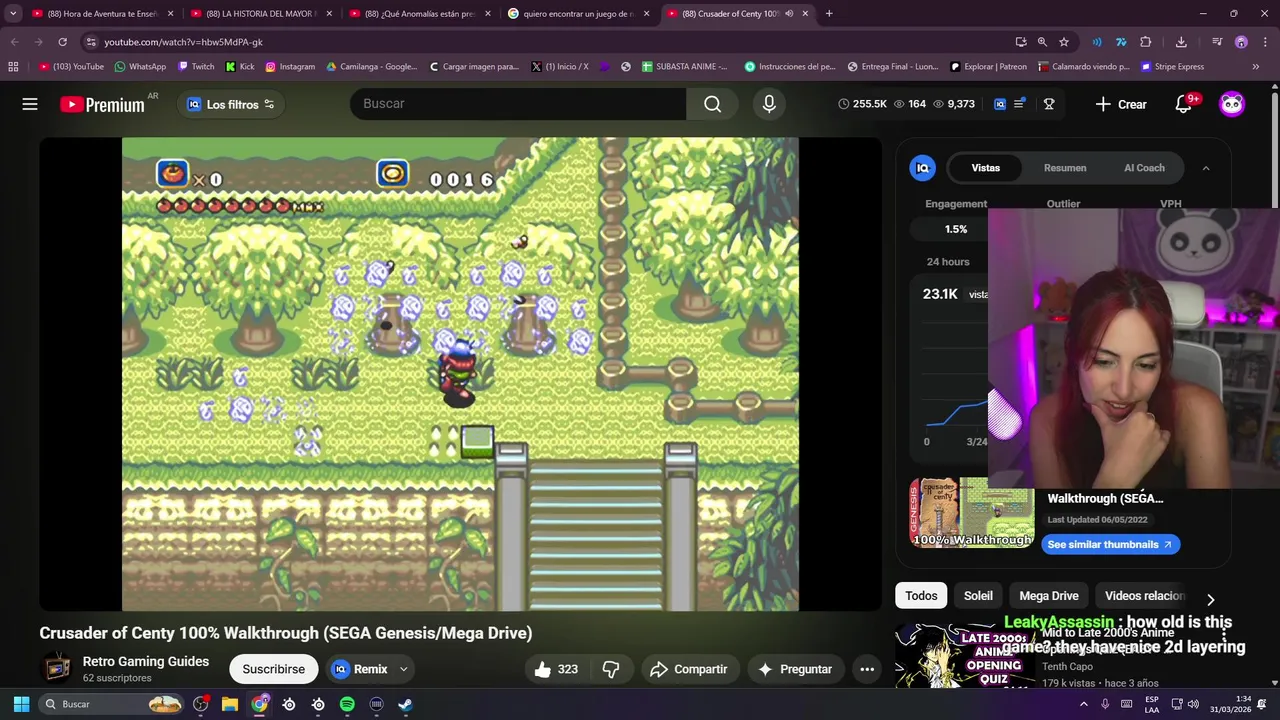Select the Todos filter chip
The width and height of the screenshot is (1280, 720).
921,596
